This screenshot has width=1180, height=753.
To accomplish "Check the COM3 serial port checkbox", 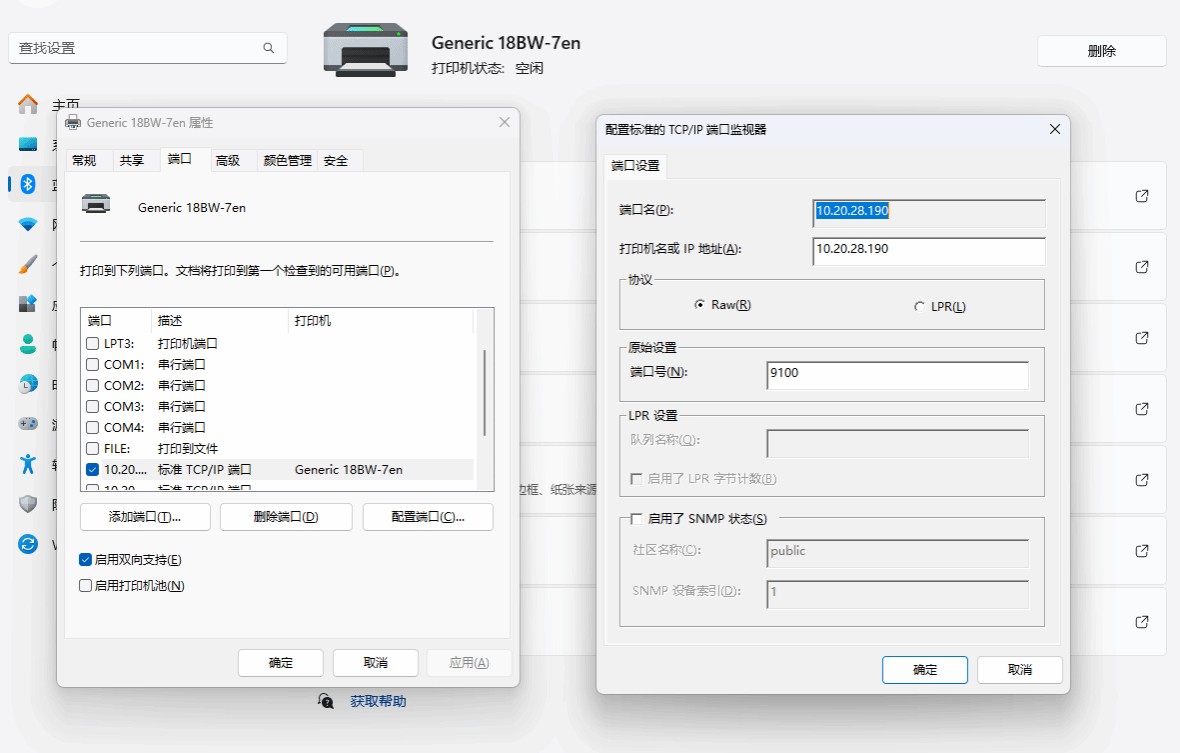I will coord(93,407).
